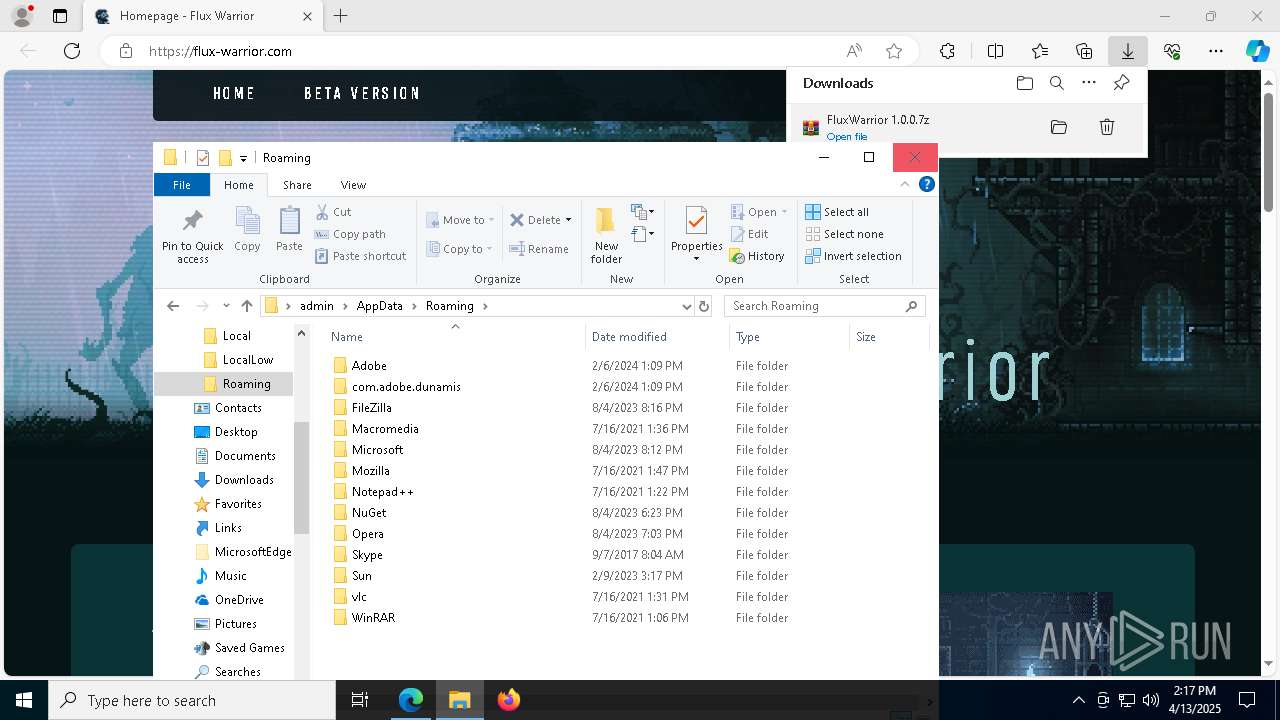Switch to the View ribbon tab
This screenshot has height=720, width=1280.
[353, 185]
